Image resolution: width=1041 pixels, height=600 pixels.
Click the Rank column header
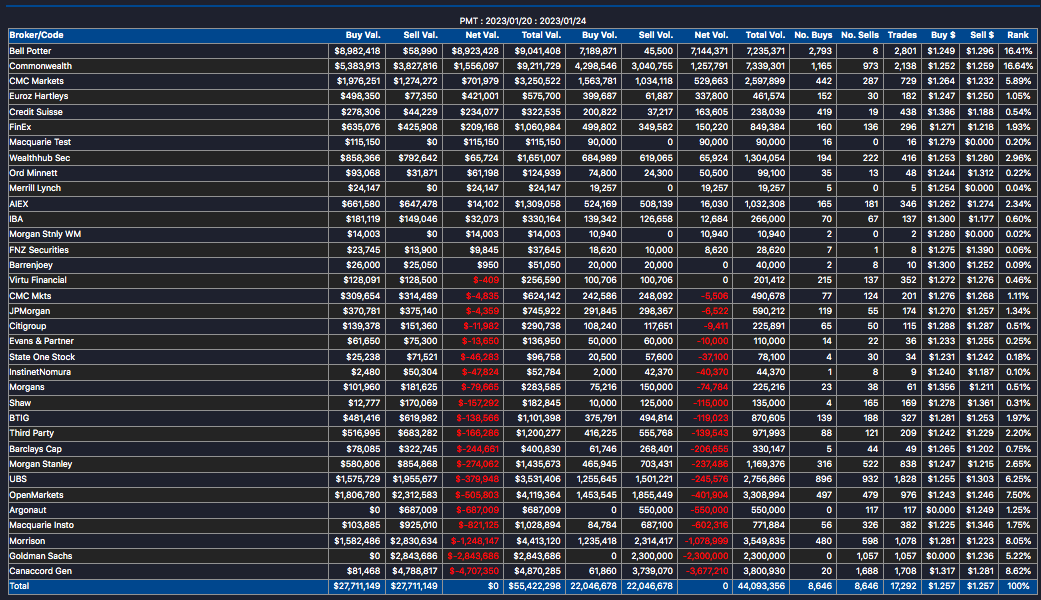[x=1018, y=35]
